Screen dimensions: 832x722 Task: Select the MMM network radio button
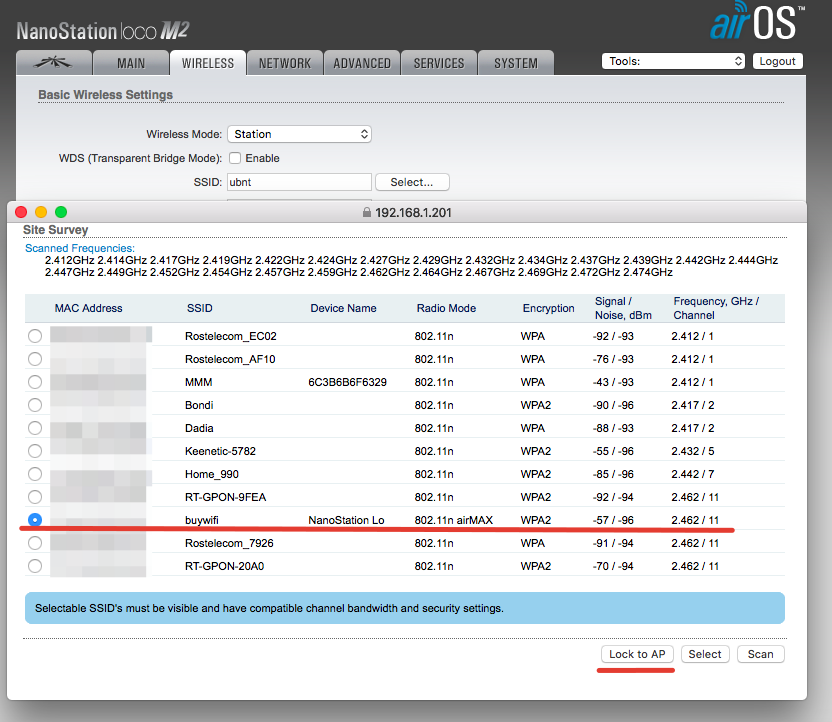tap(35, 382)
